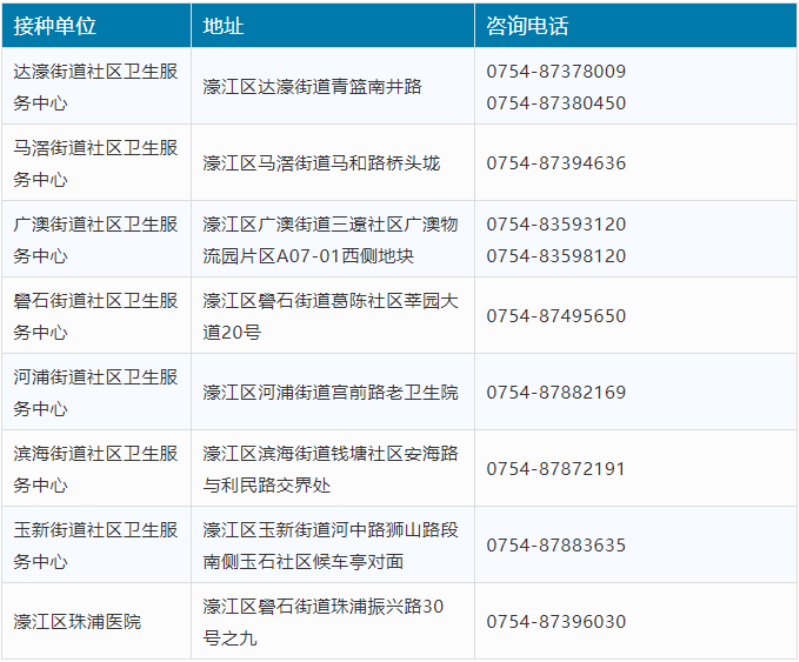
Task: Click the 地址 column header
Action: [223, 26]
